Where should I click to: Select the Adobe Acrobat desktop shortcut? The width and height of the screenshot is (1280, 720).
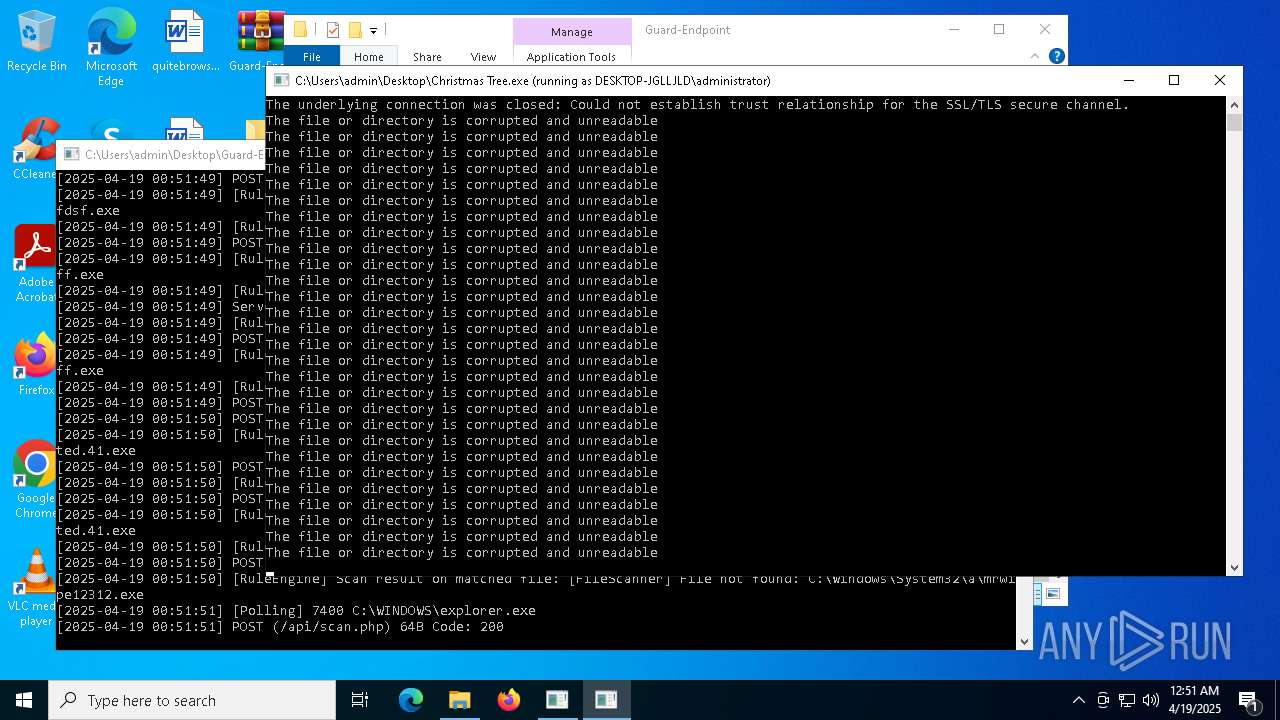pos(36,263)
